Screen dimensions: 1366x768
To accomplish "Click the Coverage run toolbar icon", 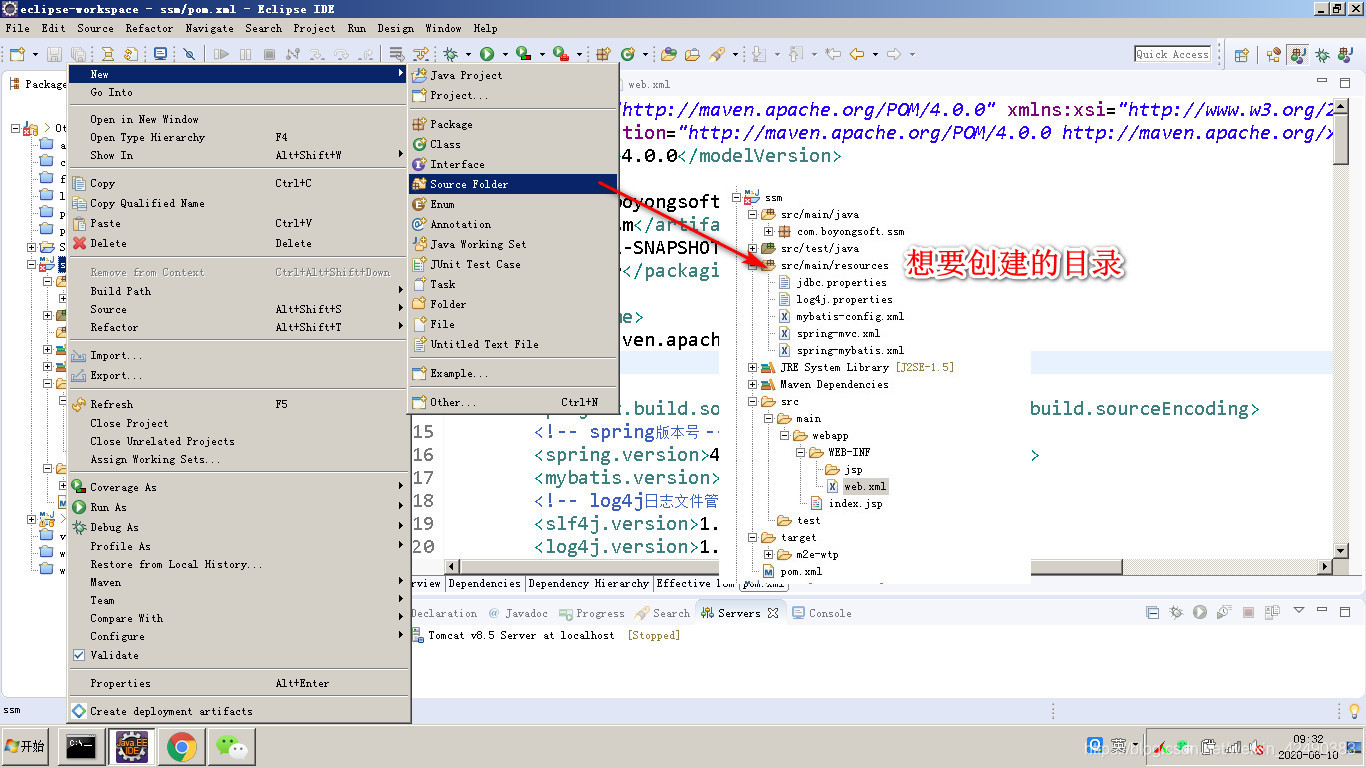I will pyautogui.click(x=523, y=54).
